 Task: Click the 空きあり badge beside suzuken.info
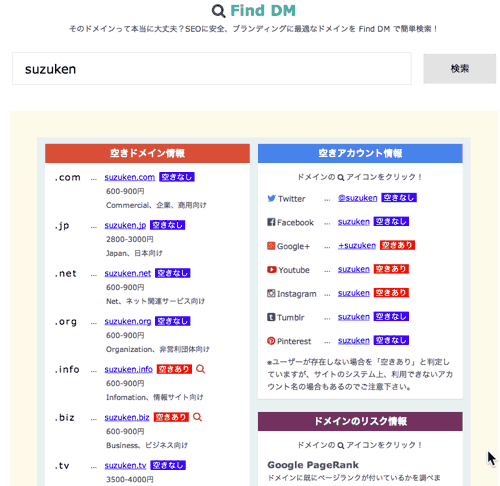tap(174, 369)
